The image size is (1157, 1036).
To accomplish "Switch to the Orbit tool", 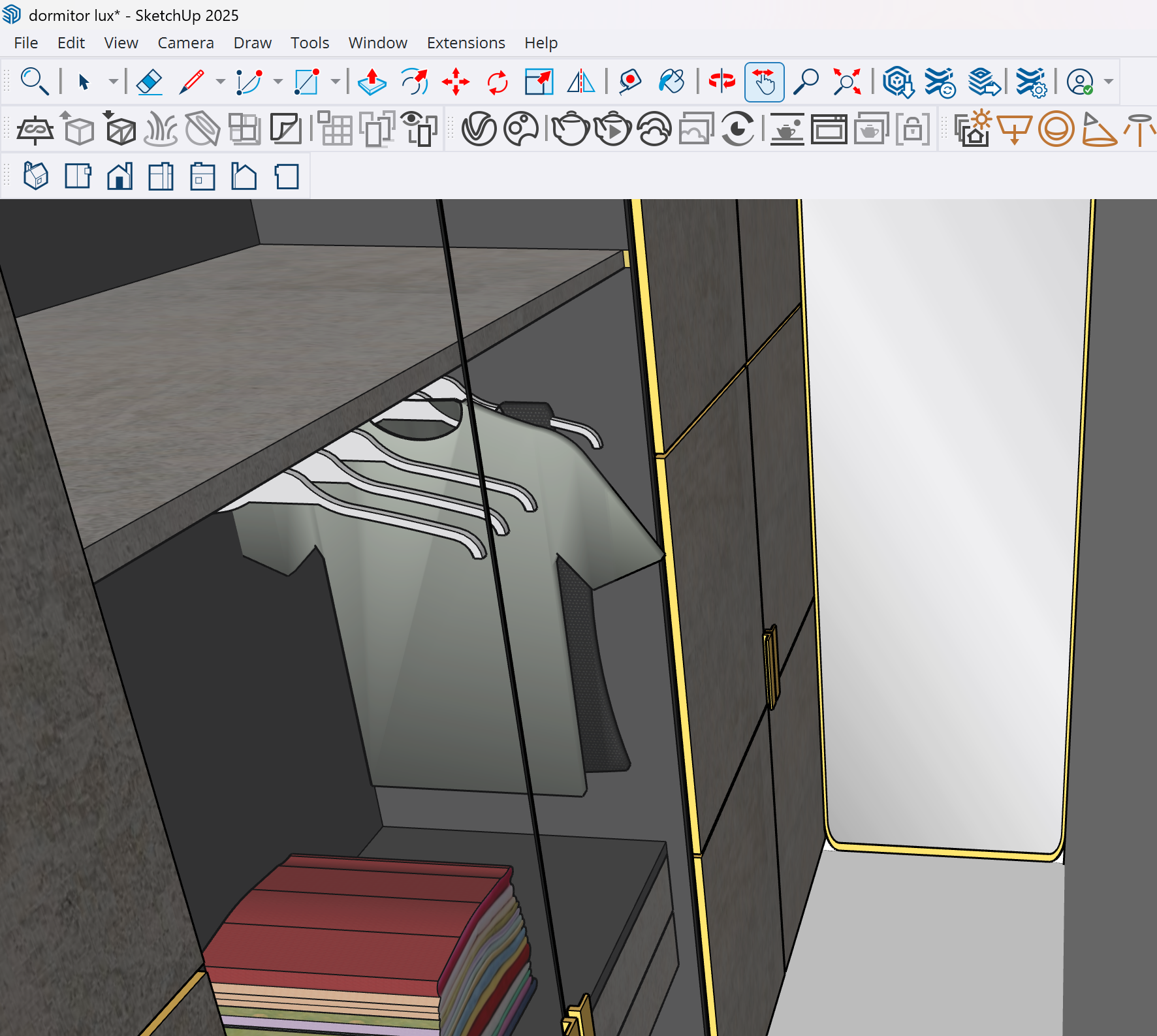I will 722,82.
